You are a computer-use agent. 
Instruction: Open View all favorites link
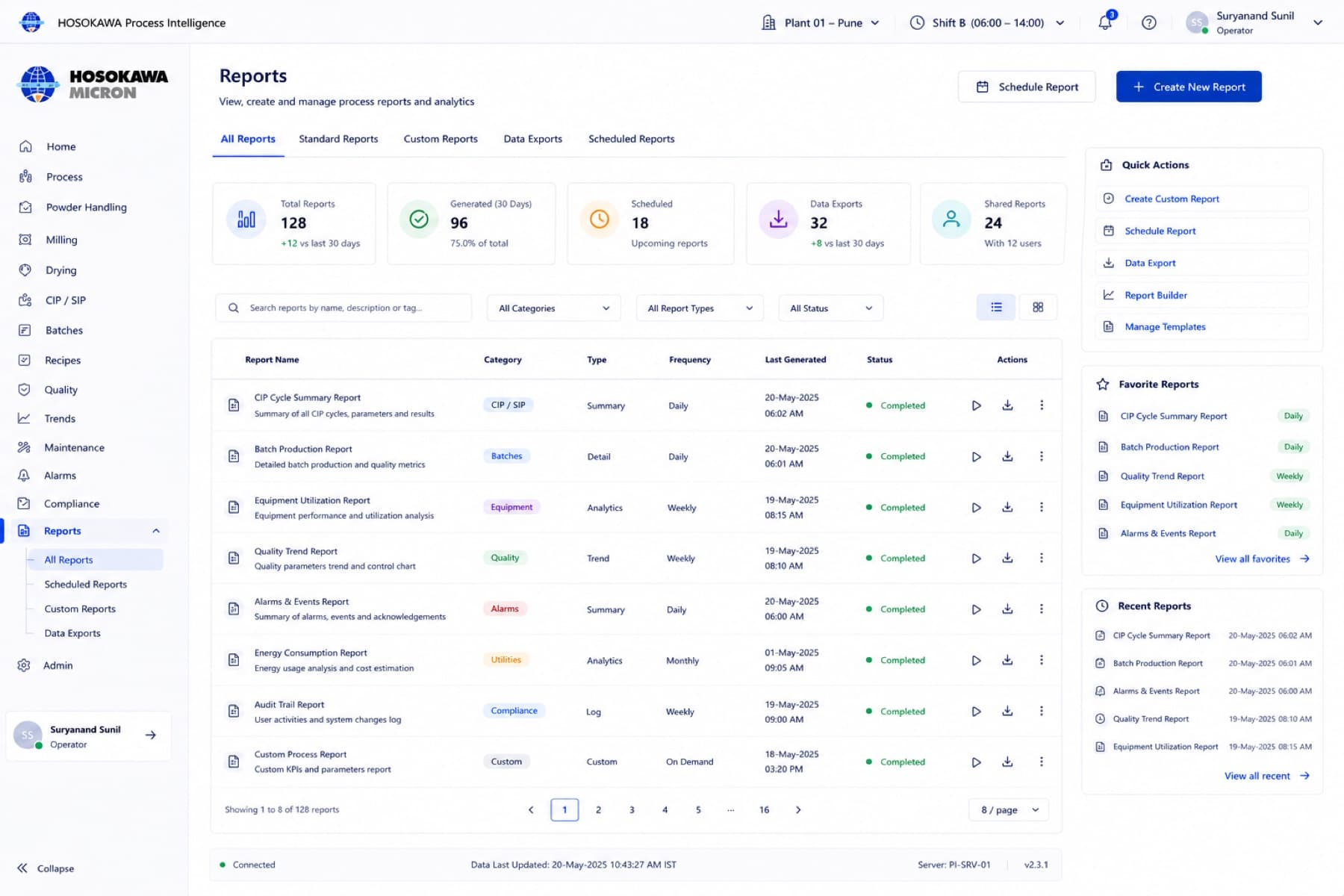[x=1262, y=559]
